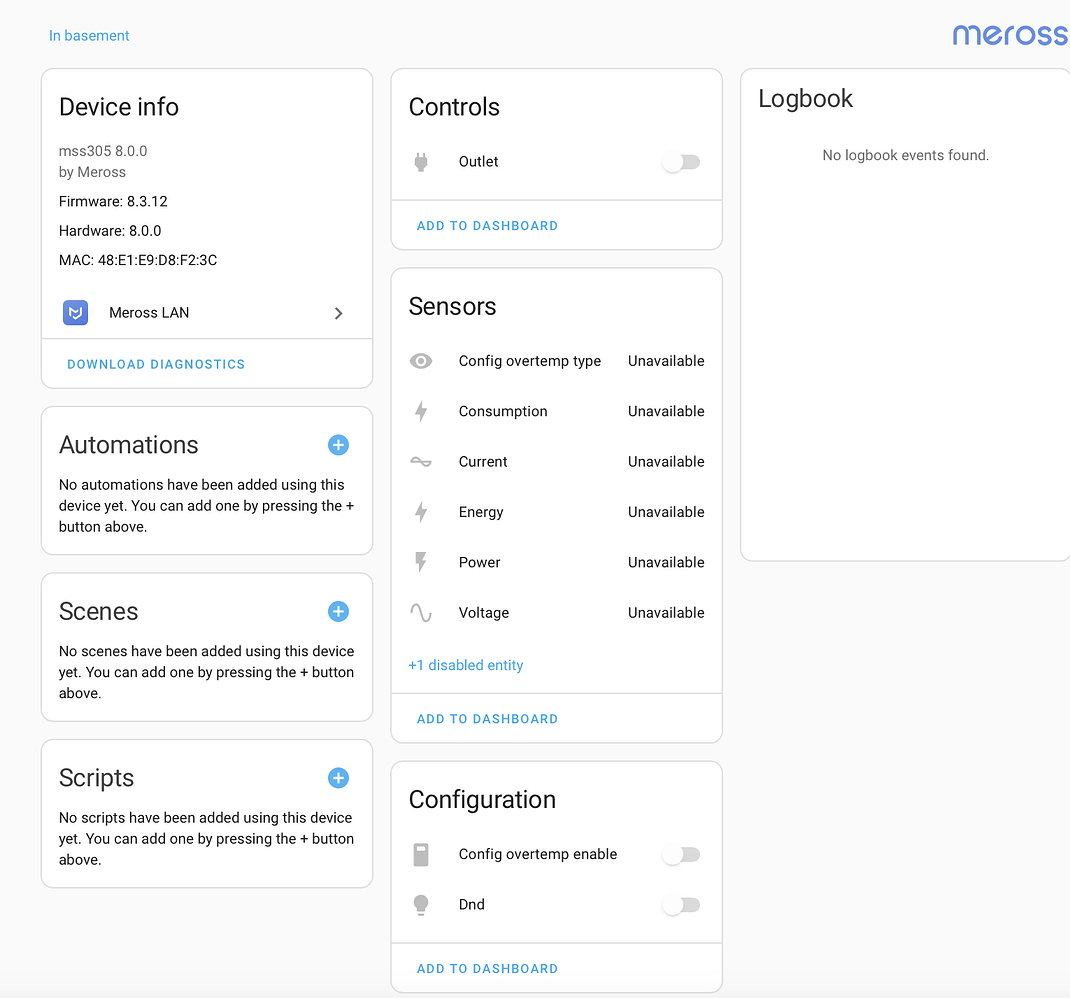
Task: Click the Meross LAN integration icon
Action: tap(75, 312)
